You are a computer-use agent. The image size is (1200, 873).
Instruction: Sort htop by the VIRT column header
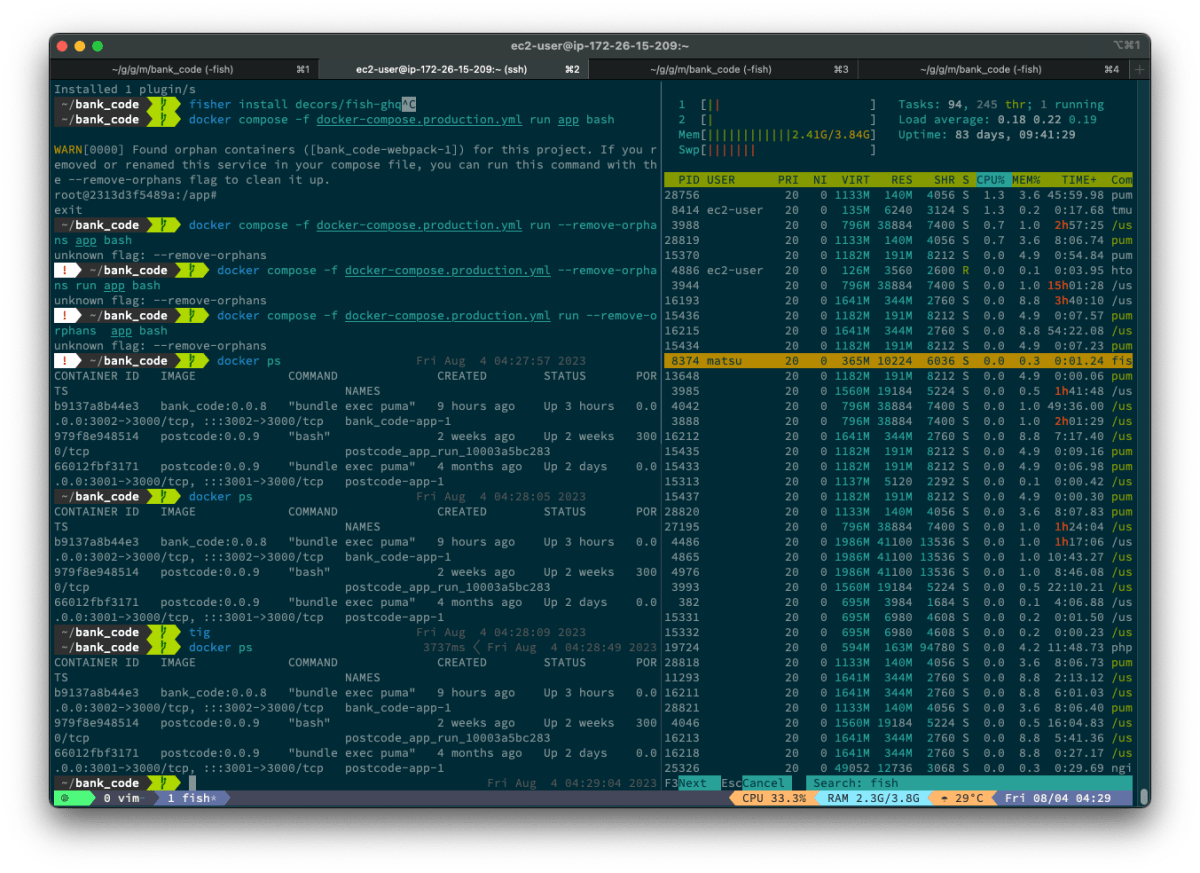pyautogui.click(x=857, y=180)
